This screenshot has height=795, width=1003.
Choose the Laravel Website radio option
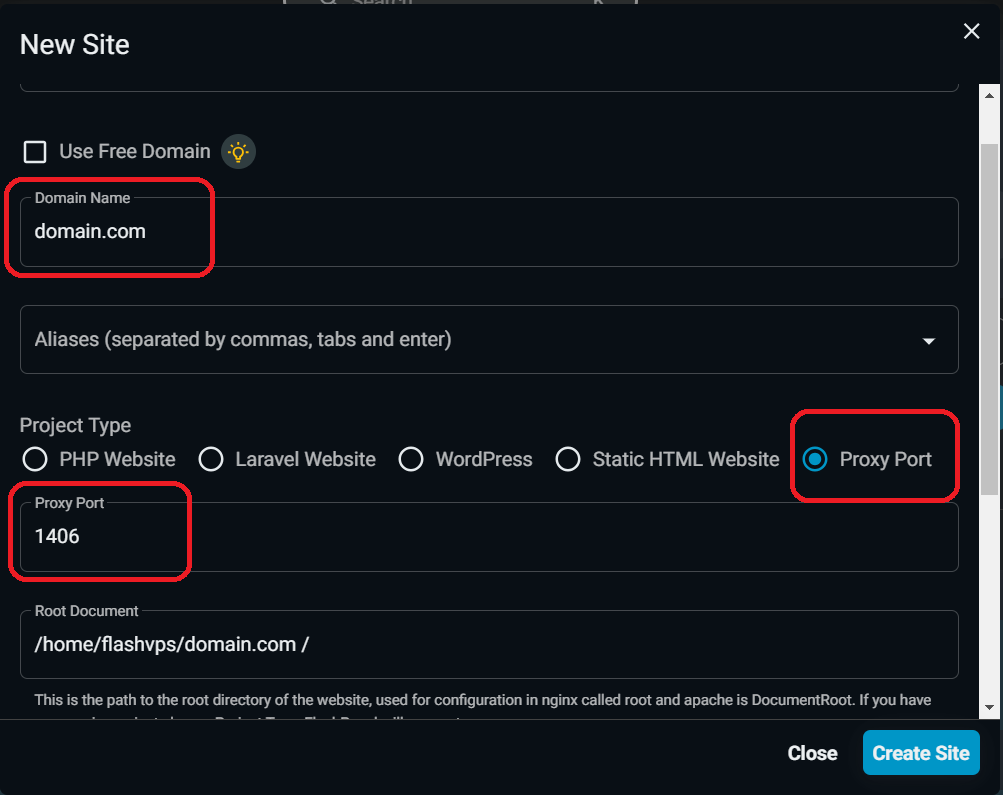tap(211, 459)
